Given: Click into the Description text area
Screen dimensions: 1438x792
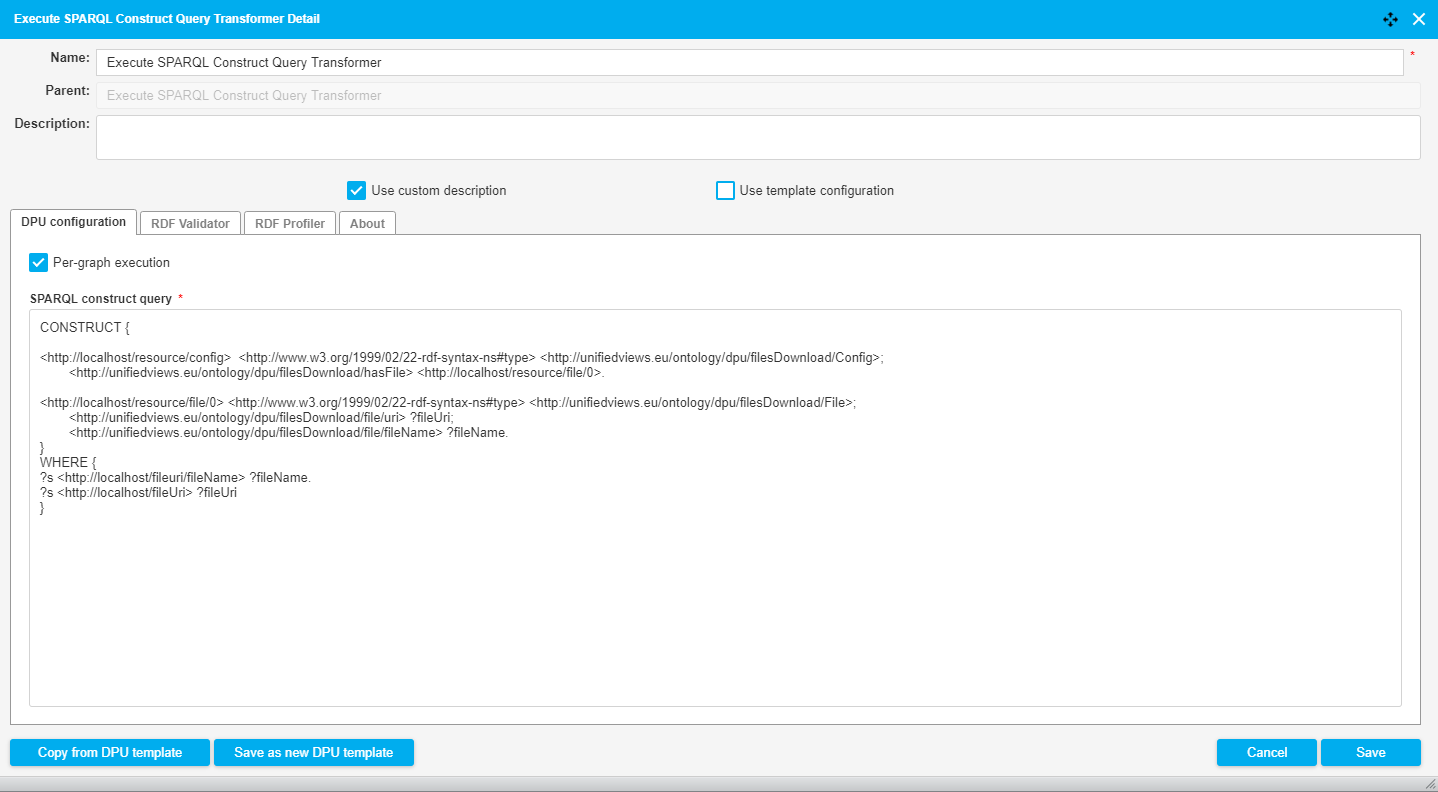Looking at the screenshot, I should [x=757, y=137].
